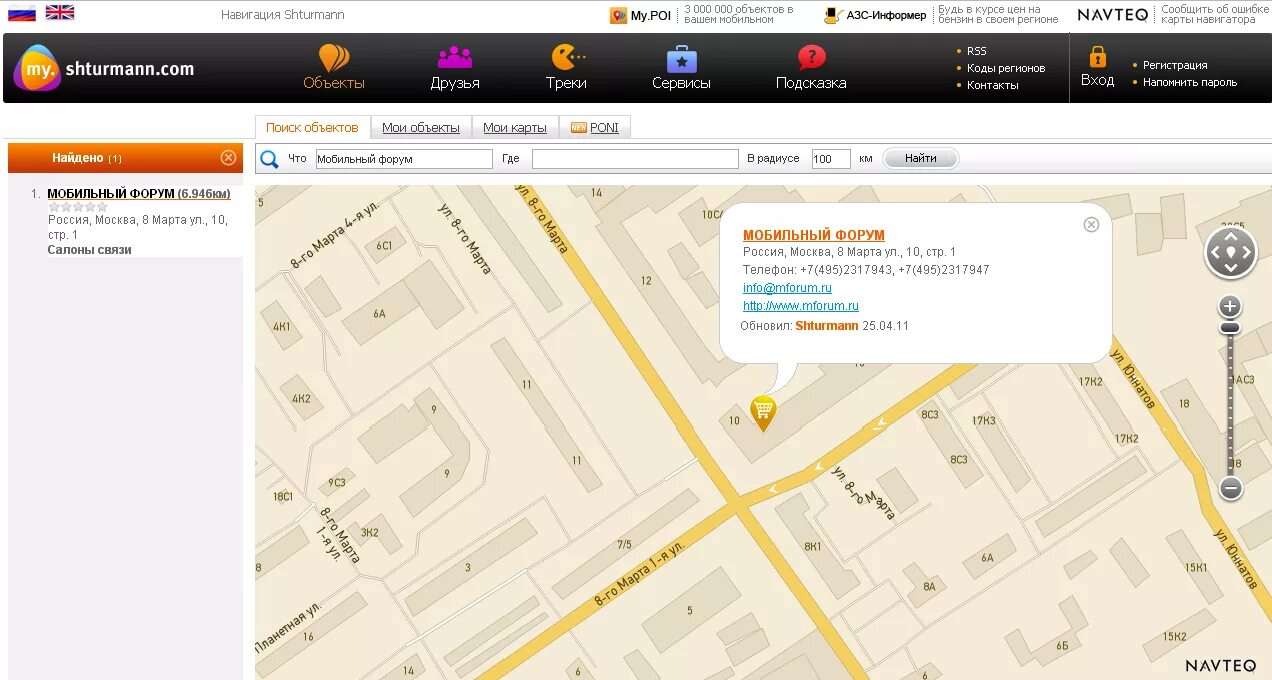Screen dimensions: 1272x680
Task: Open the NAVTEQ logo at top
Action: 1112,15
